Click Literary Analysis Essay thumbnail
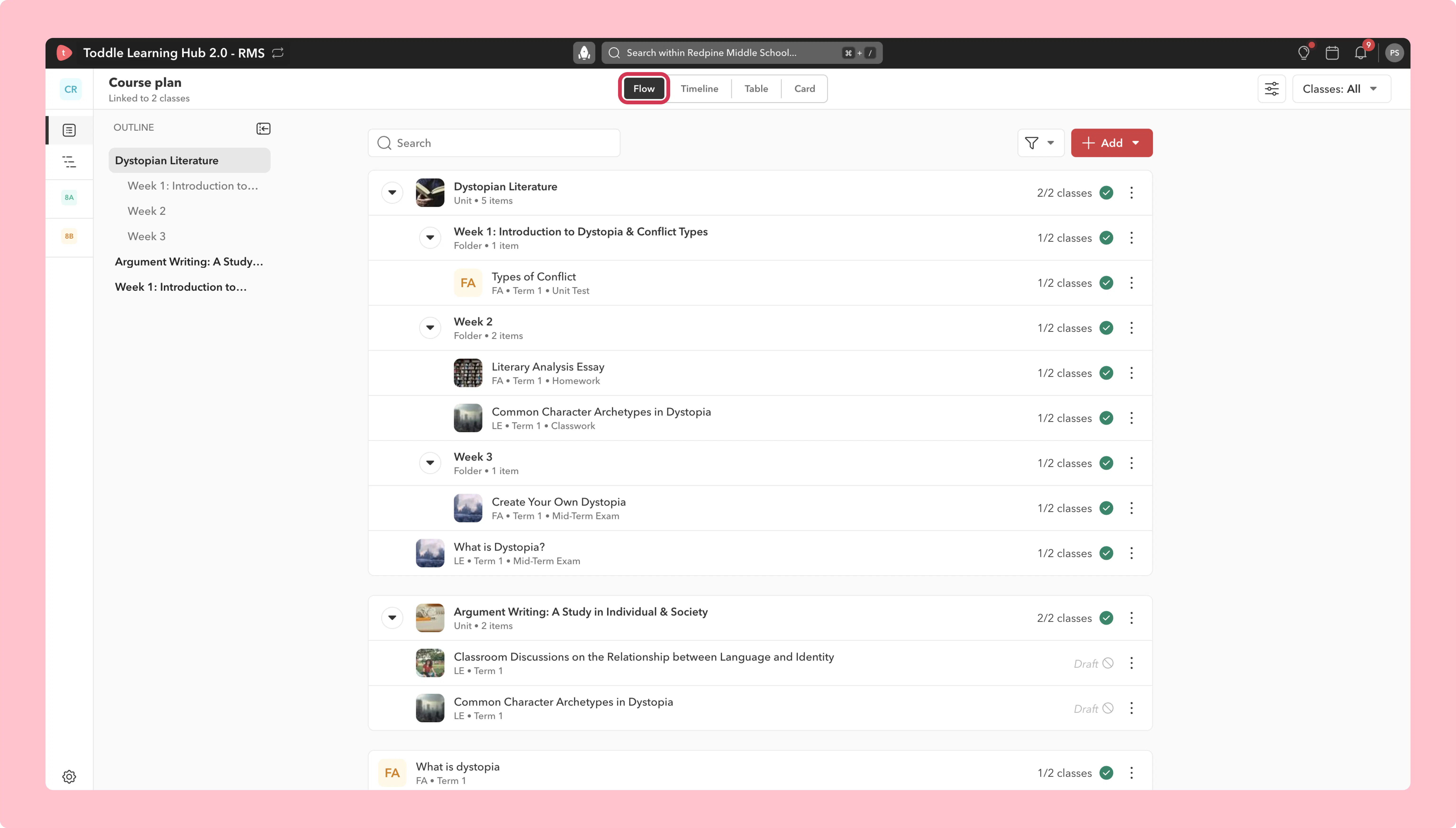The image size is (1456, 828). (x=468, y=373)
